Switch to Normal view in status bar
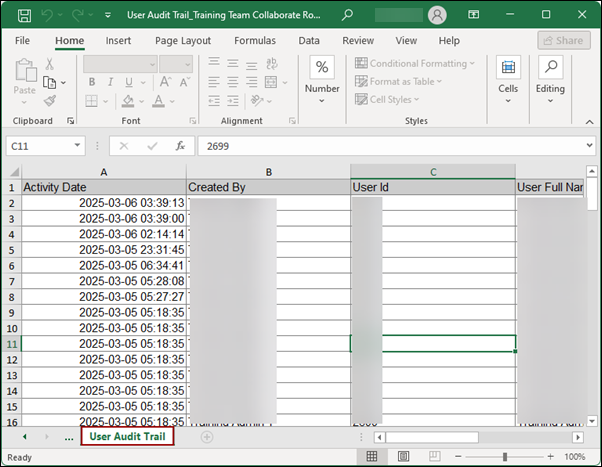Viewport: 602px width, 467px height. (372, 457)
